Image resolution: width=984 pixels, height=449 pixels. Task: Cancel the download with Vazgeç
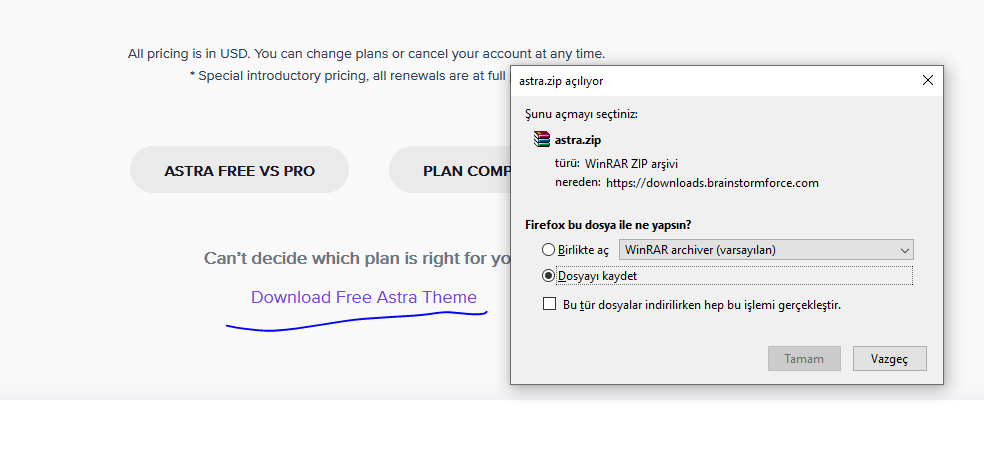pyautogui.click(x=889, y=359)
